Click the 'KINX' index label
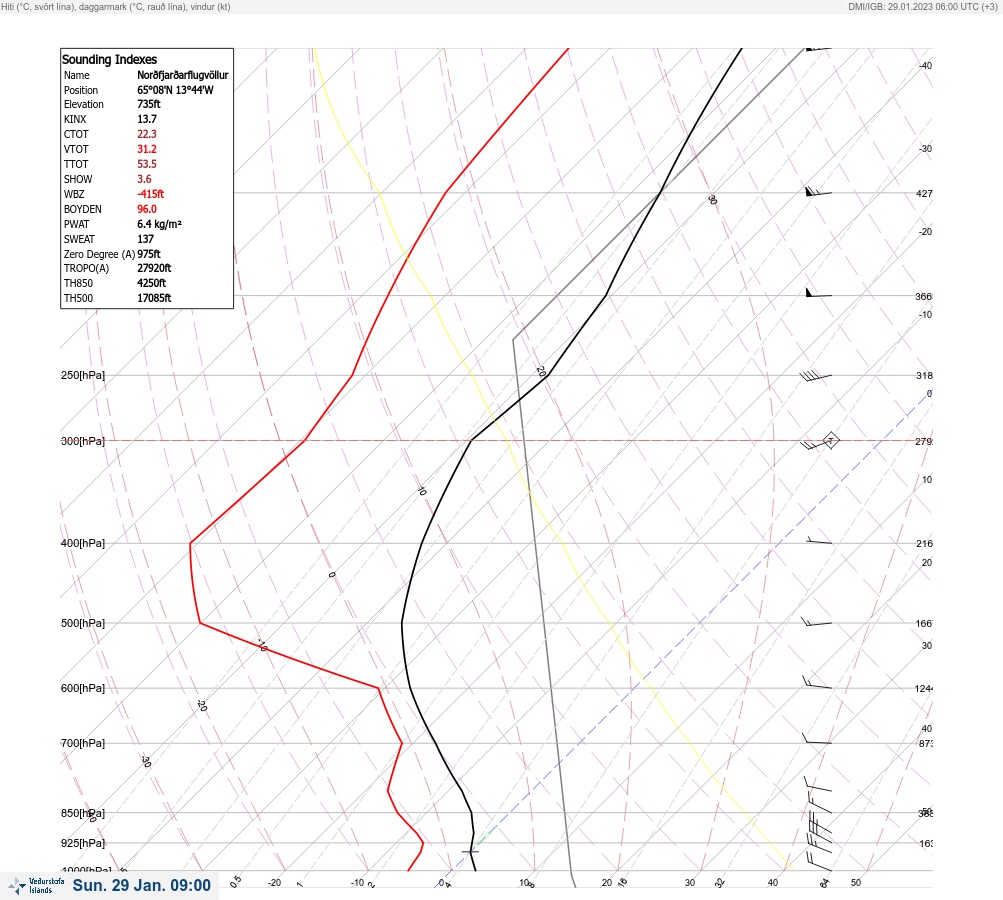The width and height of the screenshot is (1003, 900). [75, 119]
